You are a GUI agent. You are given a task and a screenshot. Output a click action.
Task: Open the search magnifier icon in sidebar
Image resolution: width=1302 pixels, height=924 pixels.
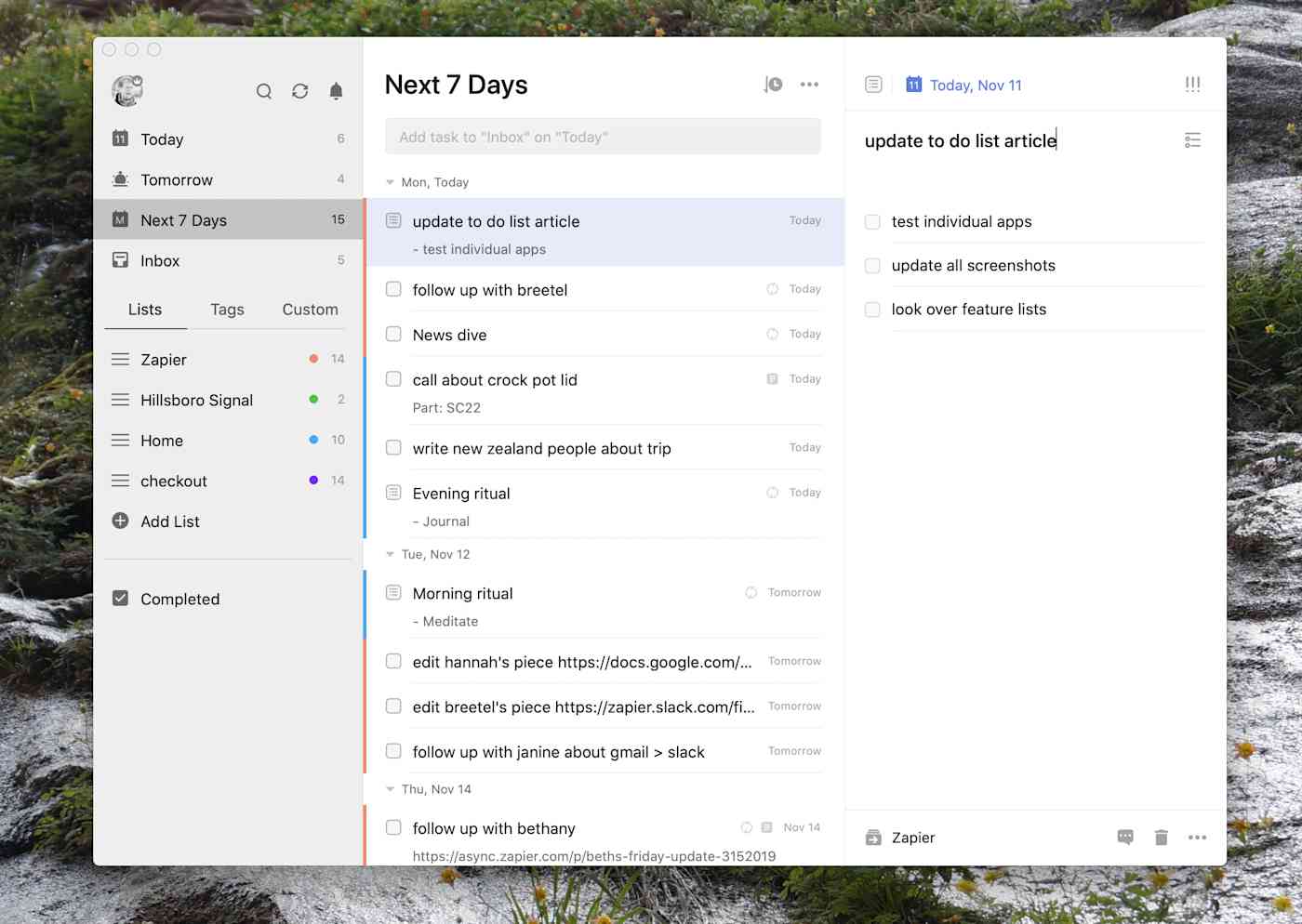click(x=264, y=91)
